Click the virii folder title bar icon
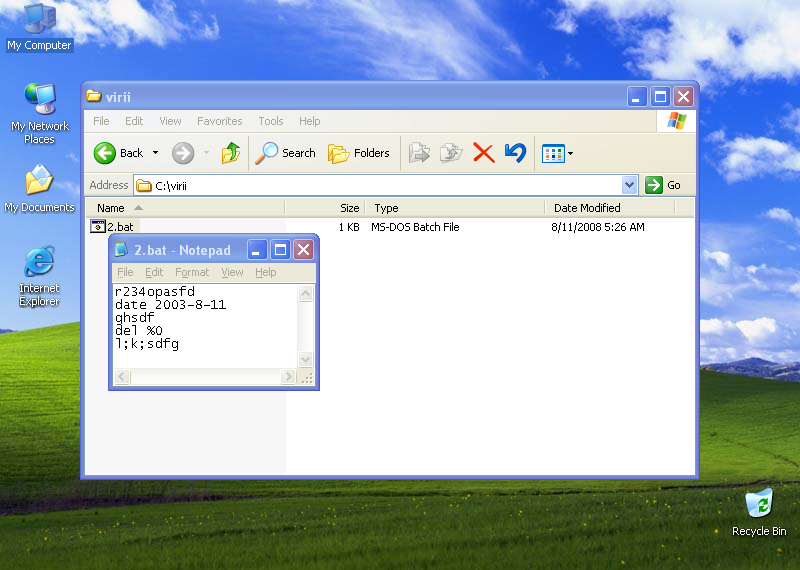This screenshot has height=570, width=800. click(x=93, y=96)
